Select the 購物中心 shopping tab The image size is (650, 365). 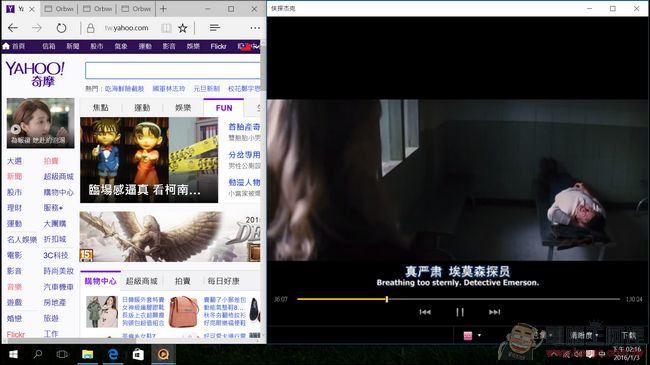[x=100, y=281]
